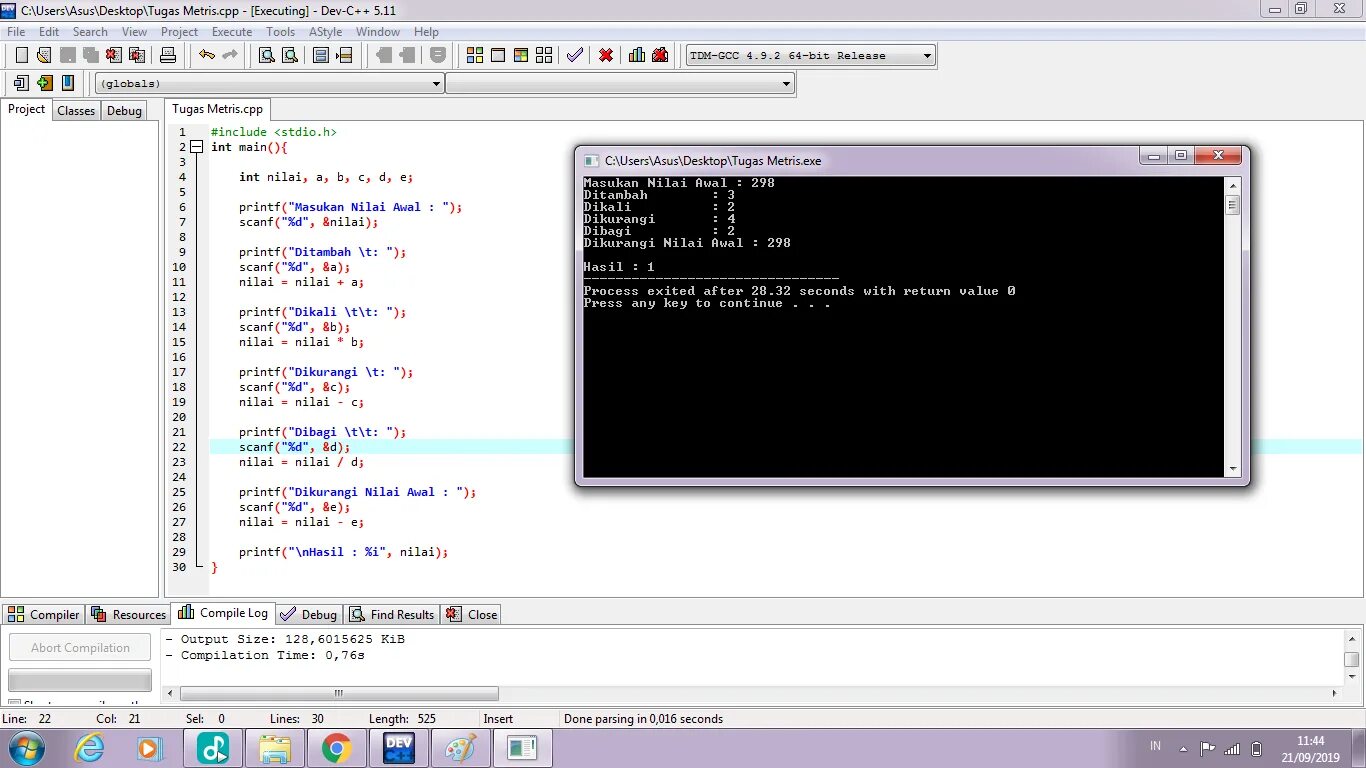Click the console window's scroll-down arrow

pos(1233,469)
